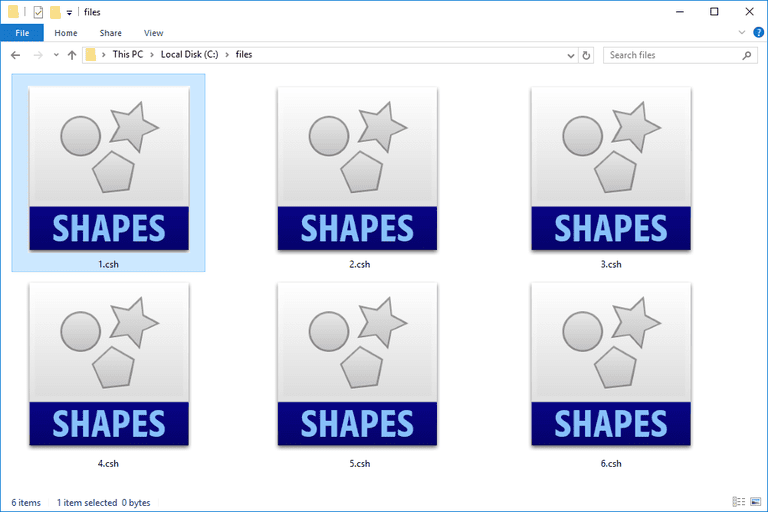768x512 pixels.
Task: Click the address bar folder icon
Action: pyautogui.click(x=91, y=55)
